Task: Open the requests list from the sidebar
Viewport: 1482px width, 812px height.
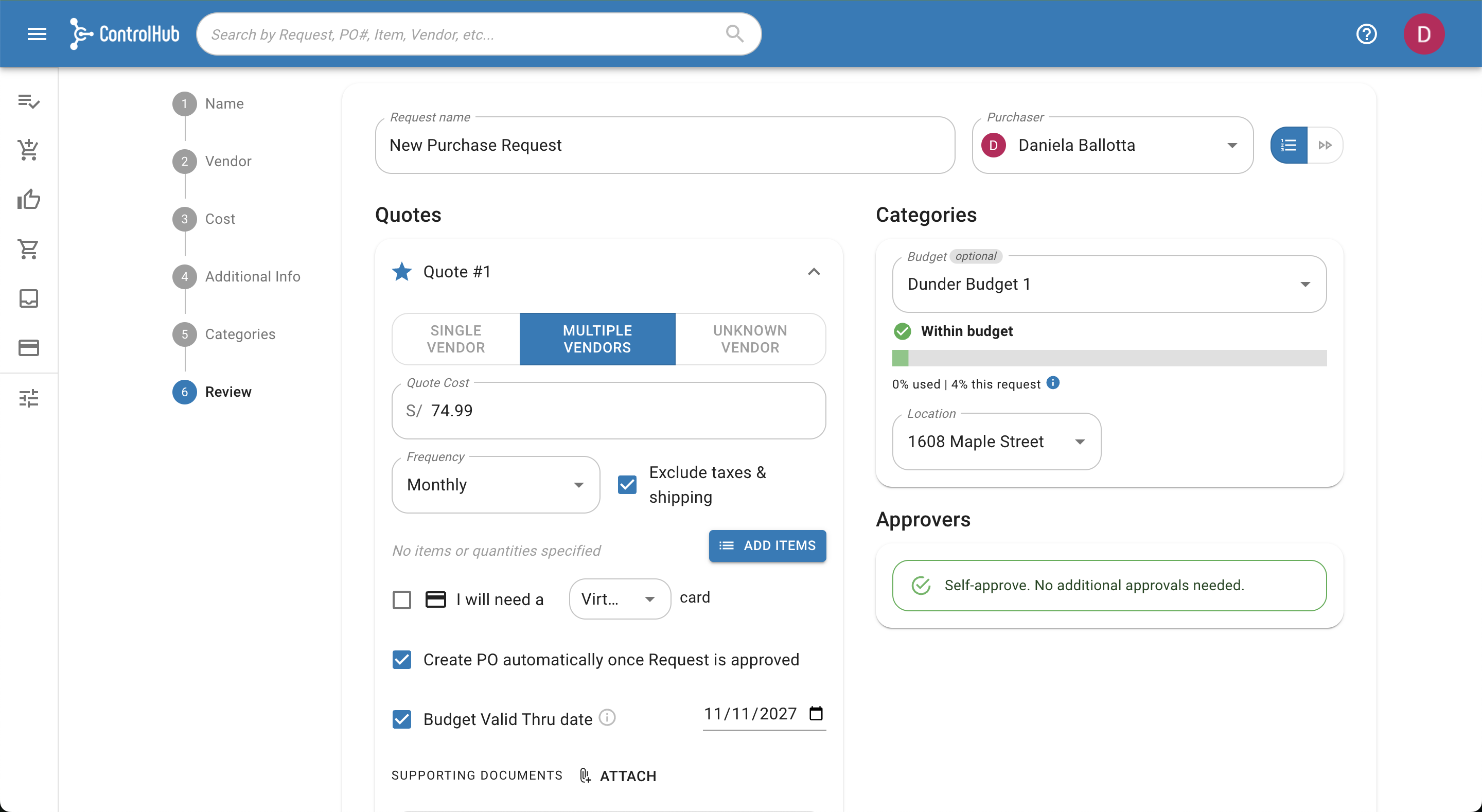Action: tap(29, 102)
